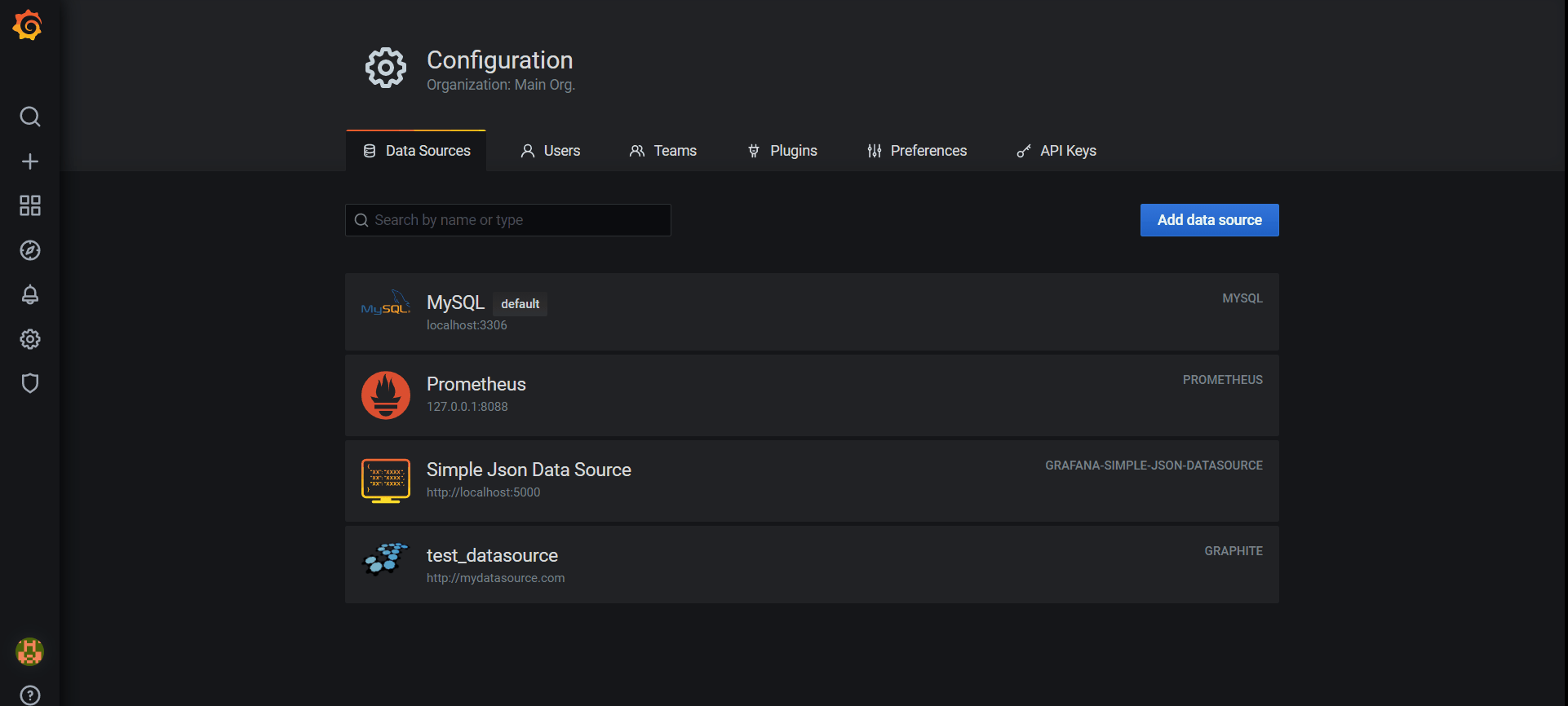The height and width of the screenshot is (706, 1568).
Task: Open the Configuration gear icon in sidebar
Action: point(30,339)
